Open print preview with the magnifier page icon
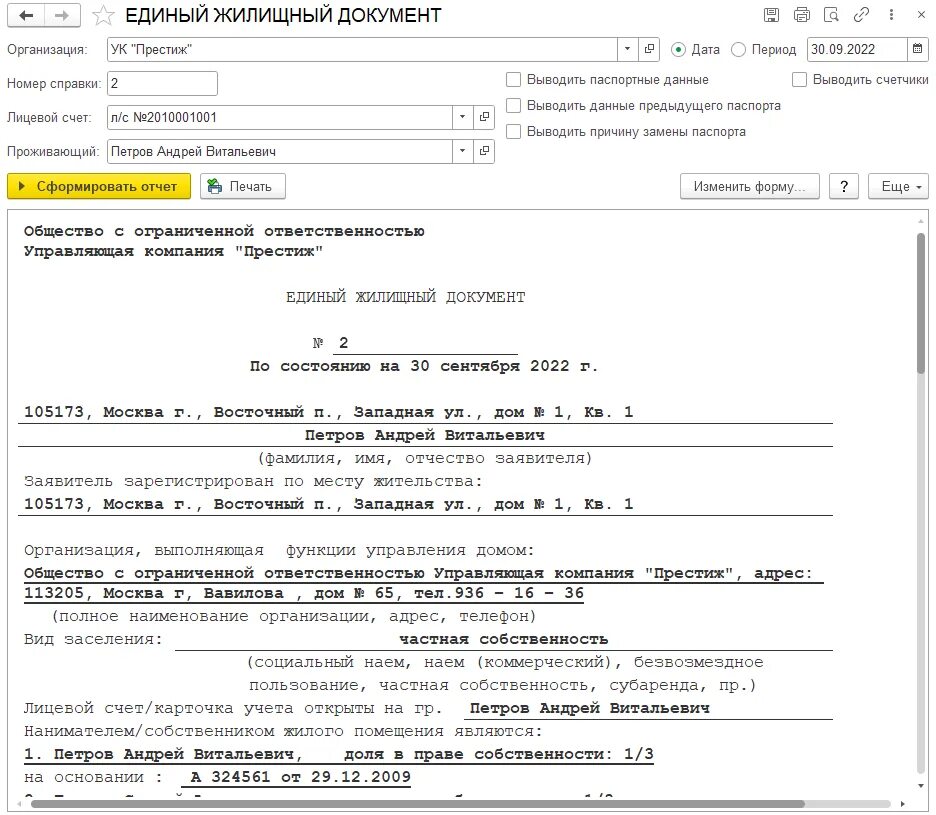 [831, 15]
